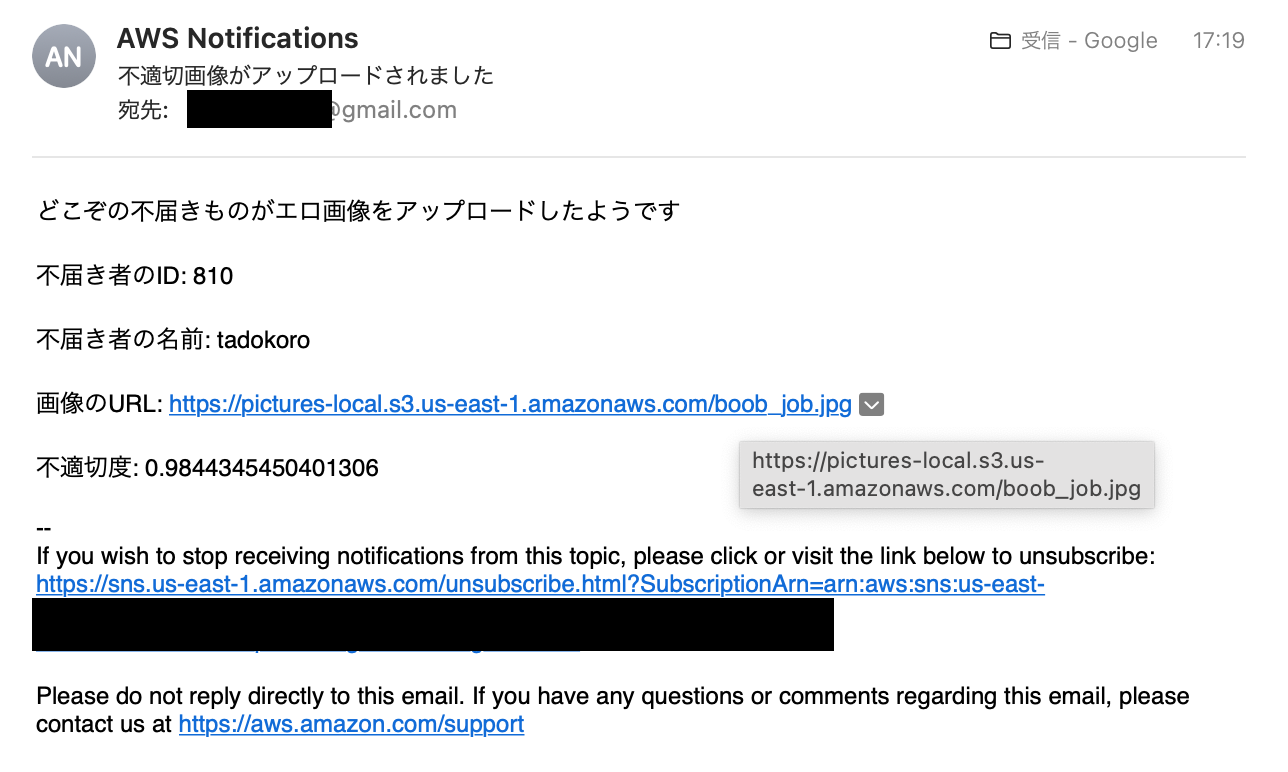Click the 'If you wish to stop' sentence
Image resolution: width=1288 pixels, height=772 pixels.
595,556
